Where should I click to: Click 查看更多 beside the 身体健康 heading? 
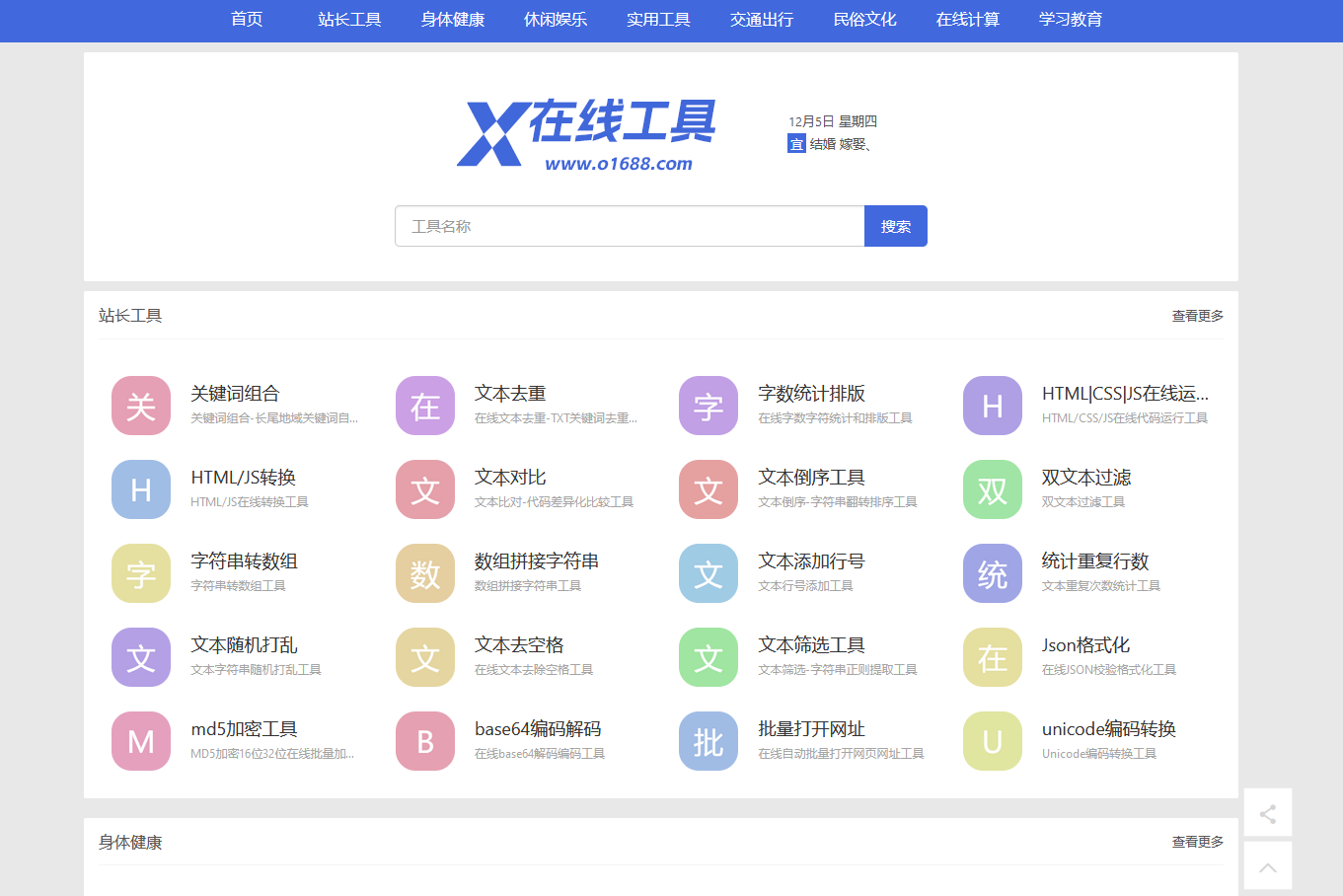pos(1197,842)
